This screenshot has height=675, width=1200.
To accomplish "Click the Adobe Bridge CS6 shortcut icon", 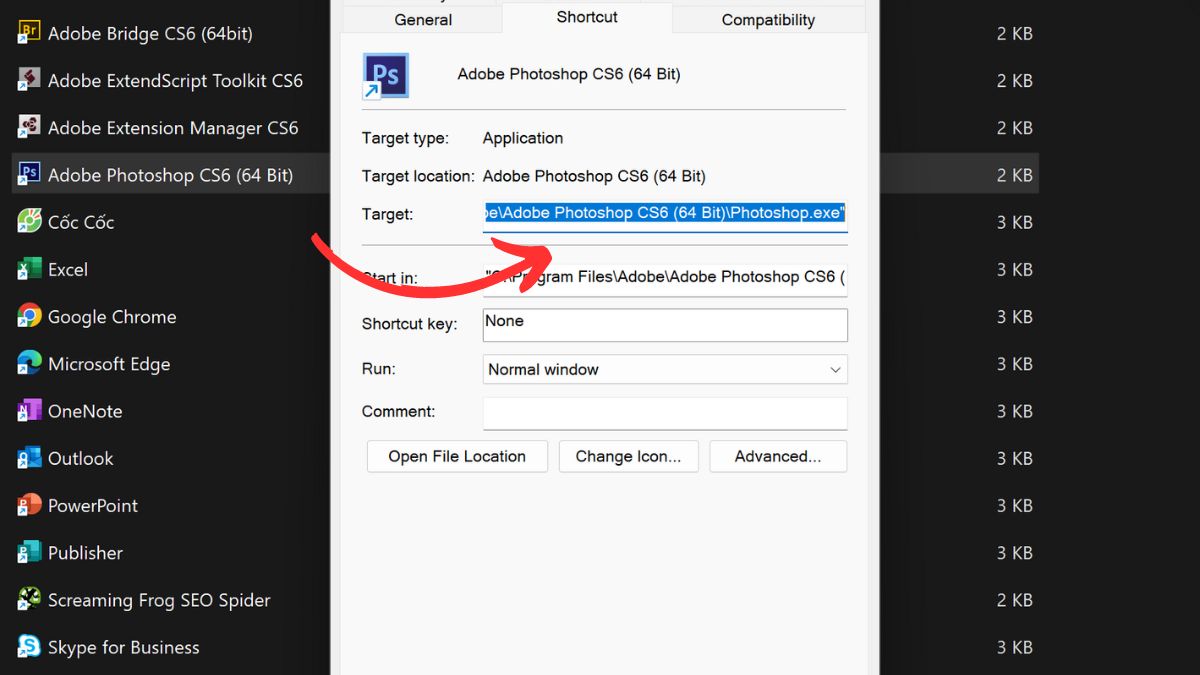I will click(x=29, y=33).
